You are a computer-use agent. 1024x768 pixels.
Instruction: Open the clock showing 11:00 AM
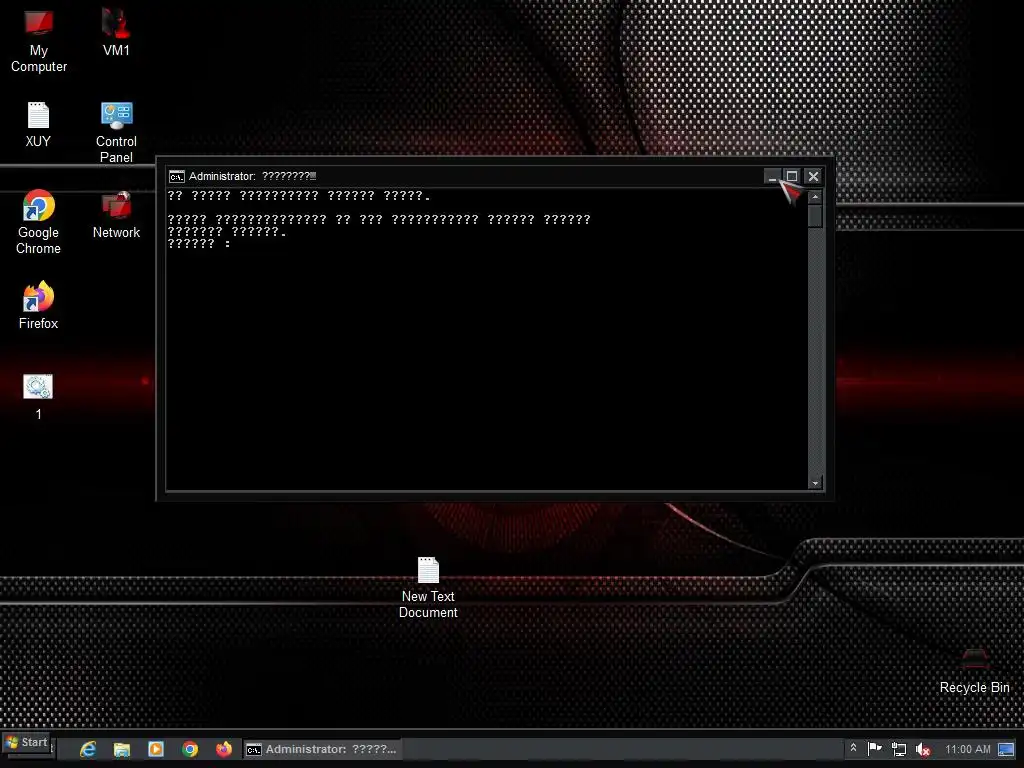[968, 750]
